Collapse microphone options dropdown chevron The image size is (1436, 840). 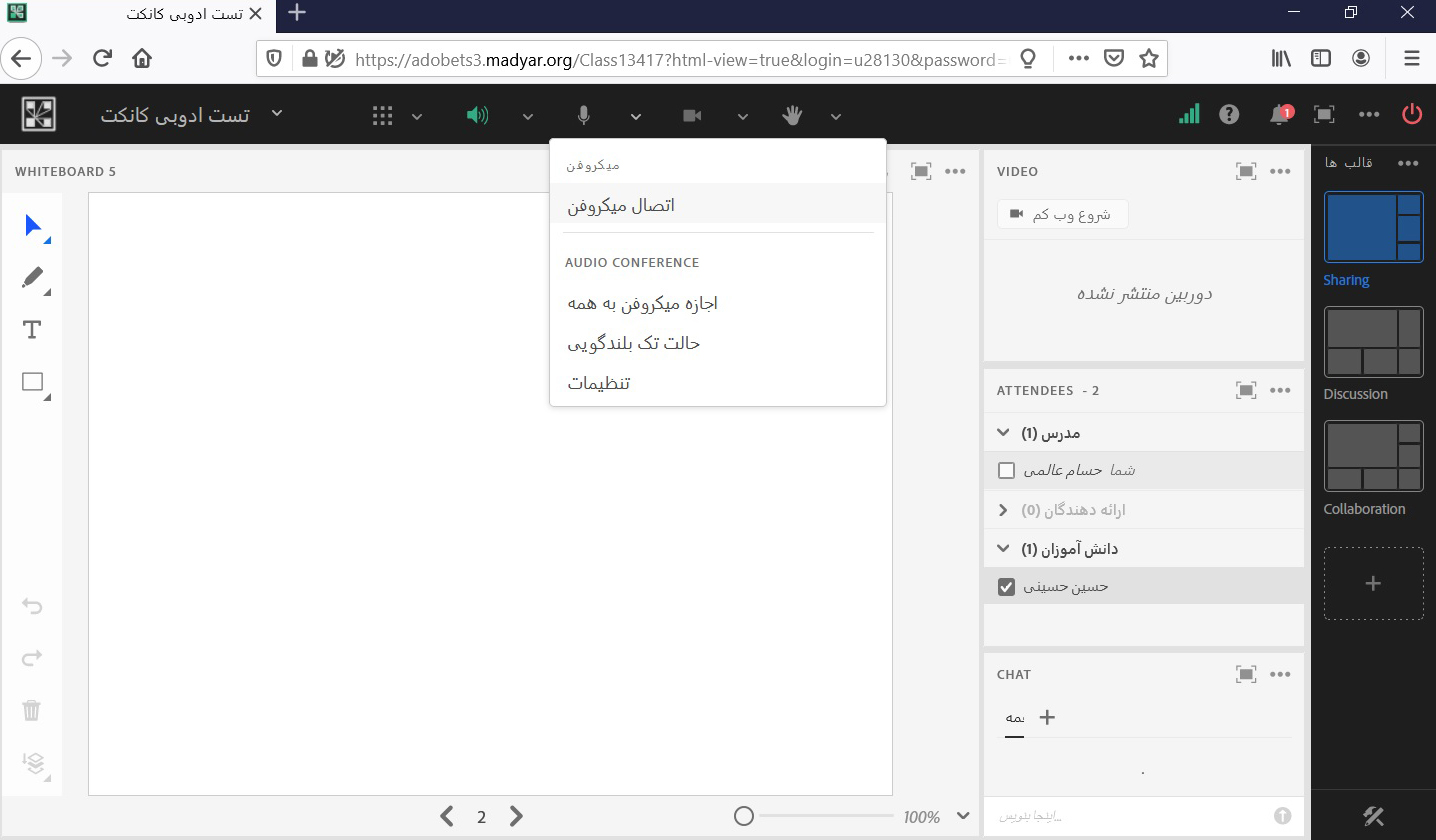[635, 117]
